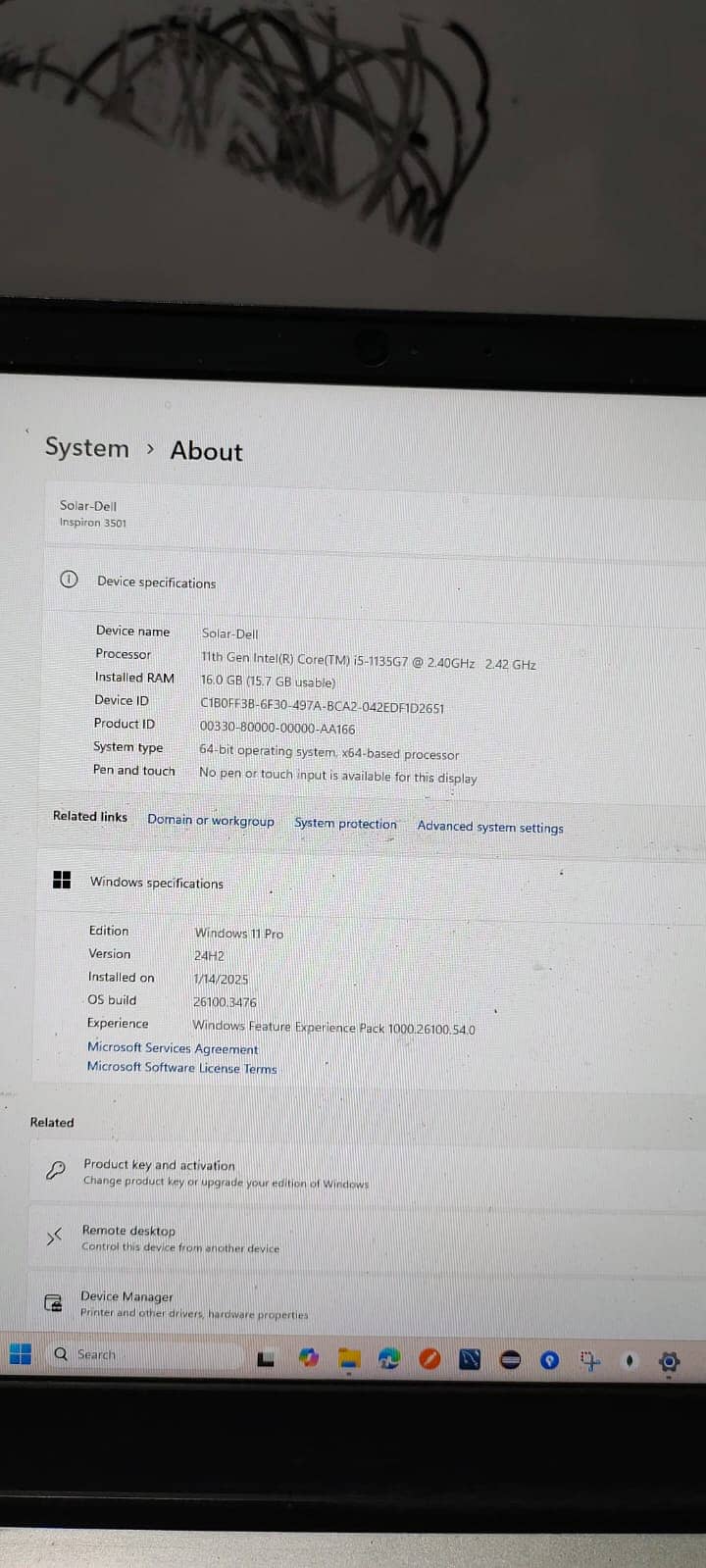This screenshot has width=706, height=1568.
Task: Select the Device ID value C1B0FF3B
Action: pyautogui.click(x=322, y=707)
